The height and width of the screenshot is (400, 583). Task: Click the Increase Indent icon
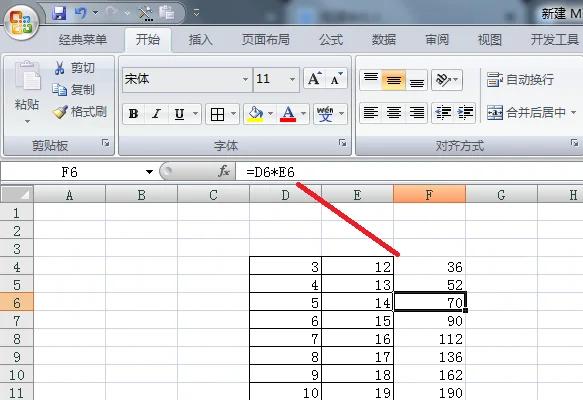[x=465, y=113]
